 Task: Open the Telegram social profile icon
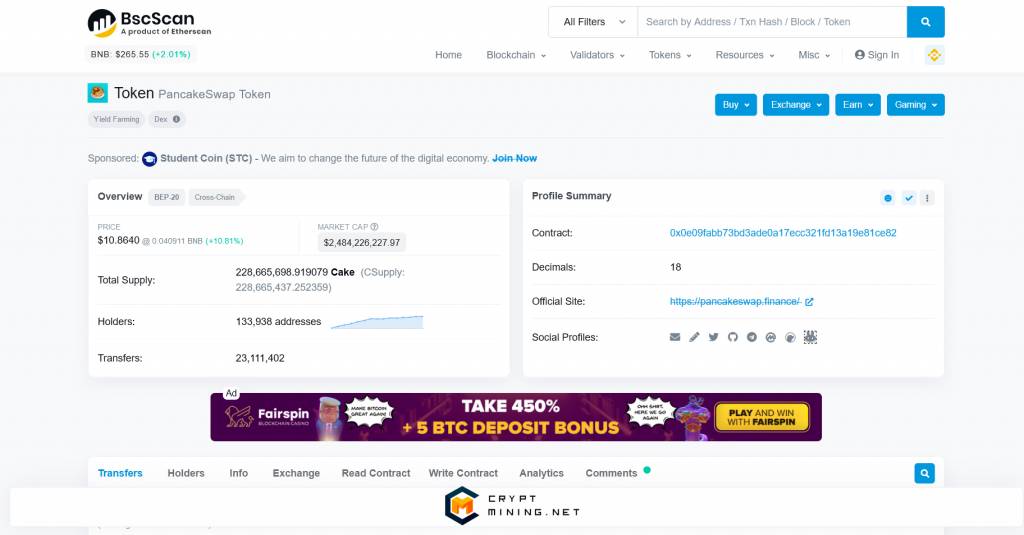[x=752, y=337]
